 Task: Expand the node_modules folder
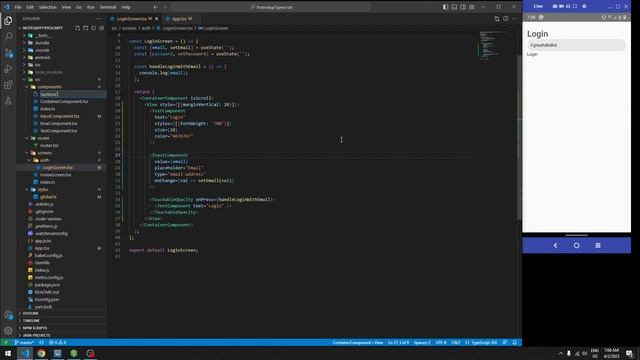pyautogui.click(x=49, y=72)
